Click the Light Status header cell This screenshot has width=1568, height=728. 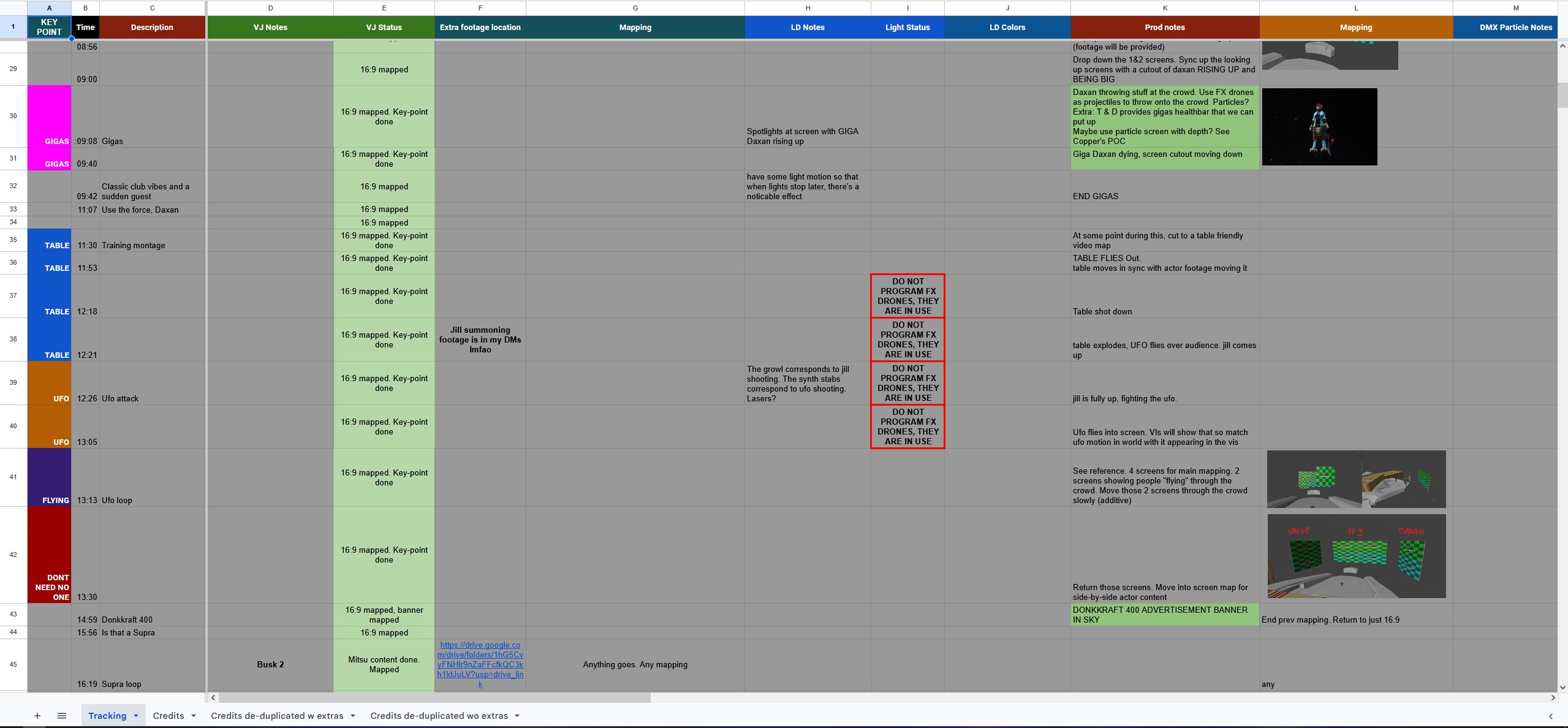click(x=907, y=27)
